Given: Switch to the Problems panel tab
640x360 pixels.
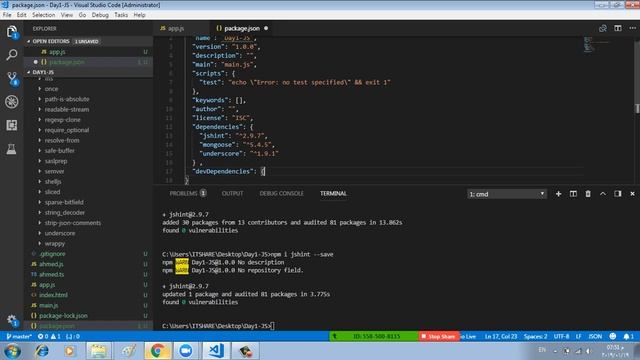Looking at the screenshot, I should pyautogui.click(x=188, y=193).
